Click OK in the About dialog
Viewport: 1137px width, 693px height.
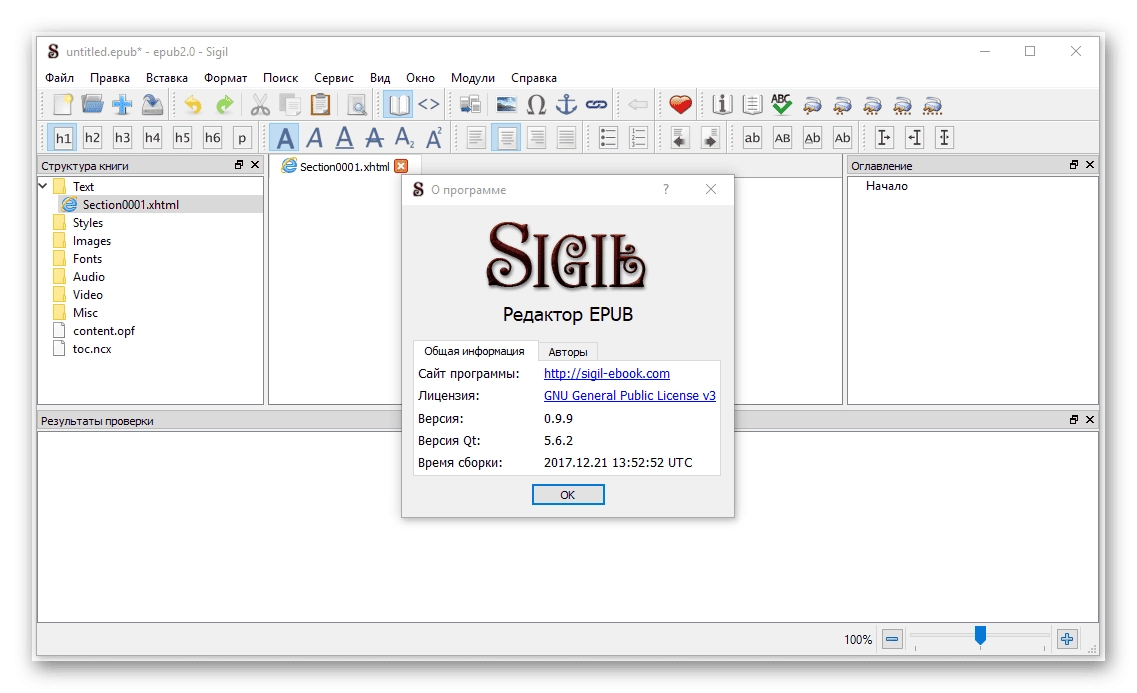tap(568, 494)
